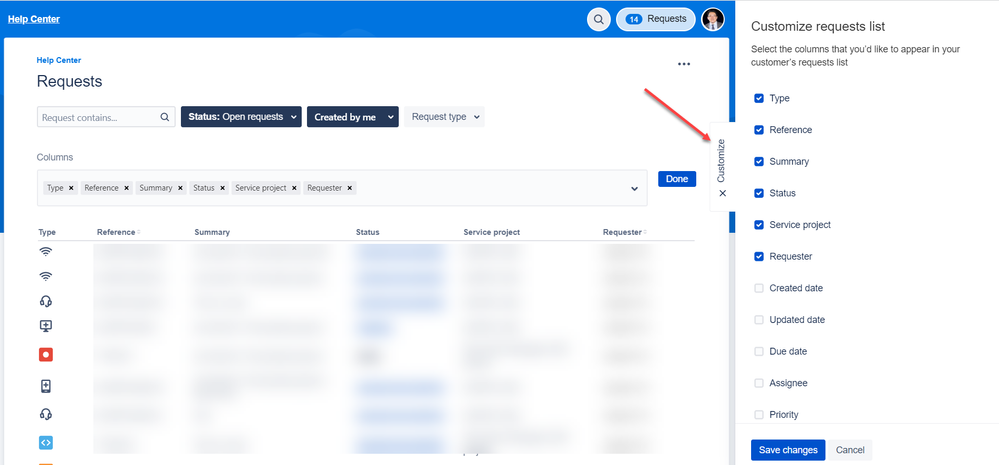
Task: Remove the Type column chip
Action: coord(71,188)
